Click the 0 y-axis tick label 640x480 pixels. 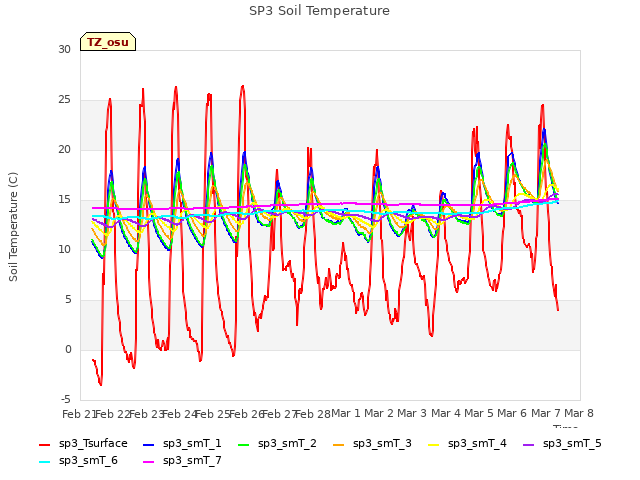68,350
